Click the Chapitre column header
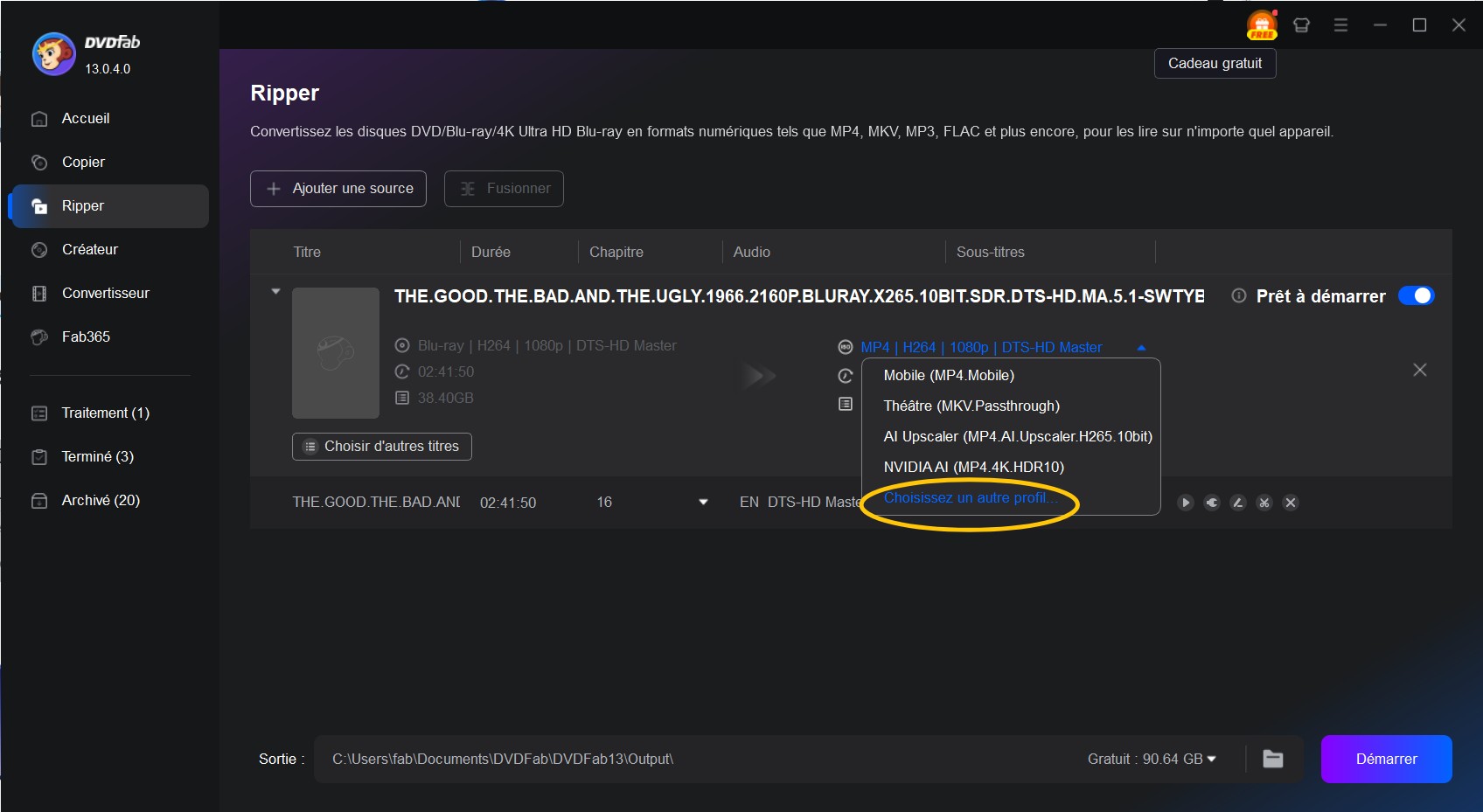 (x=616, y=252)
